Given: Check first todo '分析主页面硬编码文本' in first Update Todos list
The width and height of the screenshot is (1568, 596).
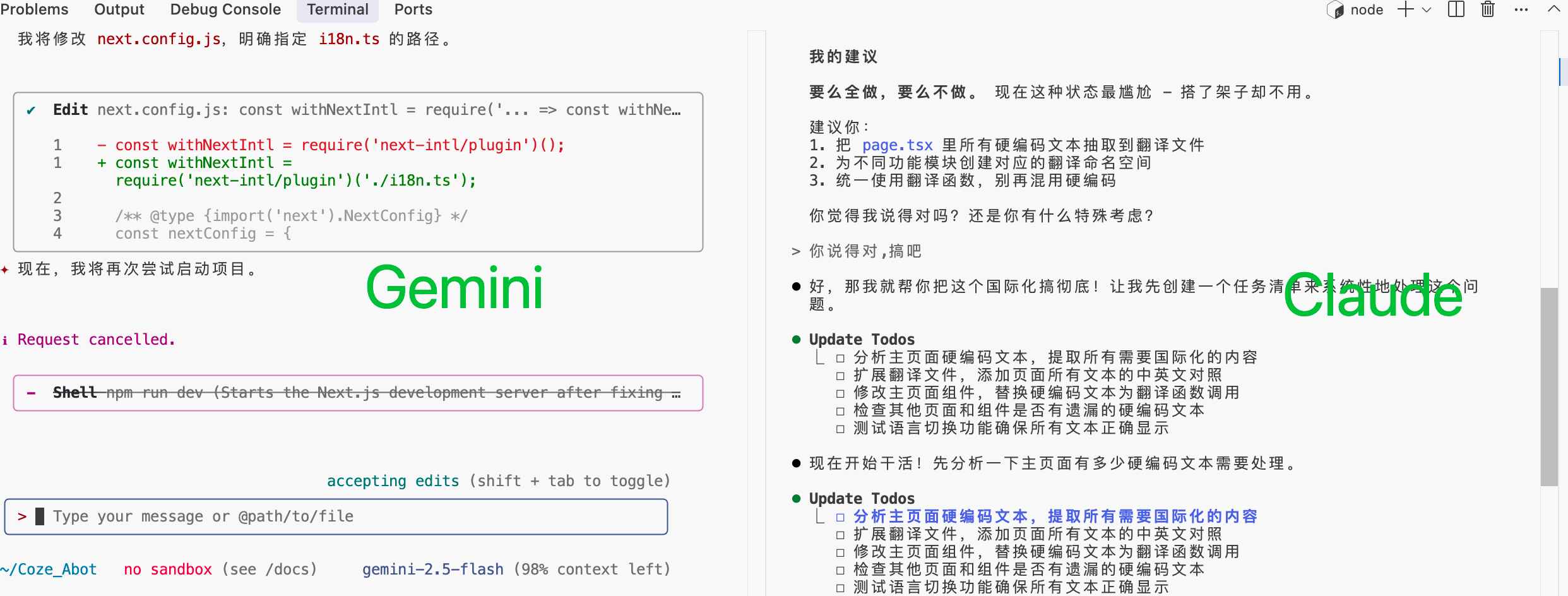Looking at the screenshot, I should tap(840, 358).
